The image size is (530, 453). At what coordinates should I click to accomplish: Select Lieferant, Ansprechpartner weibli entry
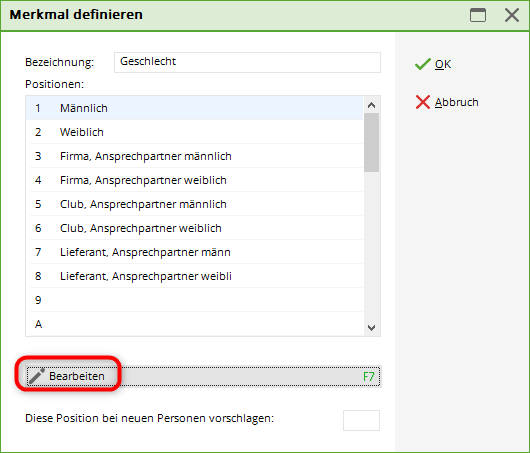[194, 276]
